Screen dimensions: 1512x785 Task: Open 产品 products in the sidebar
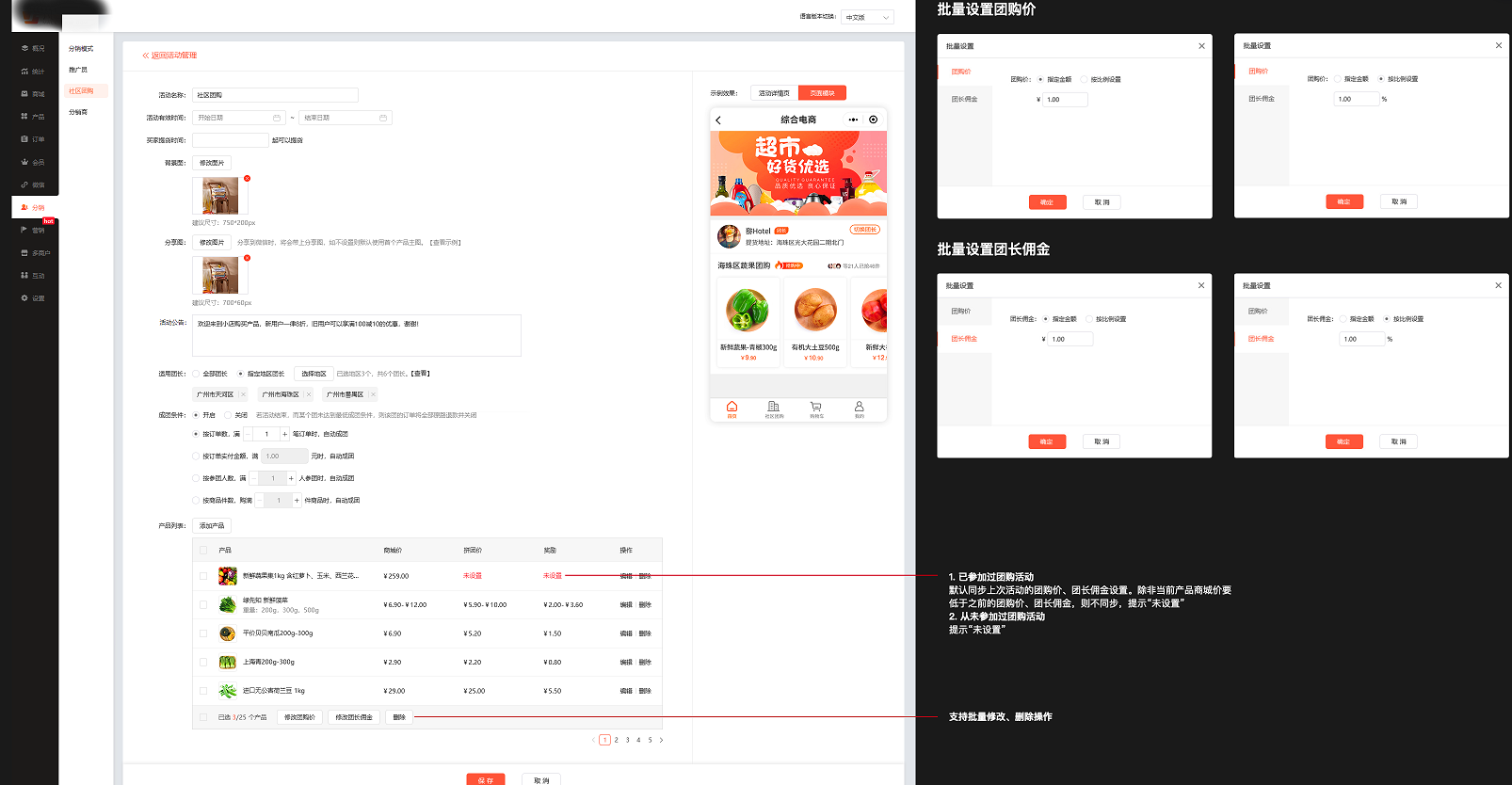tap(33, 117)
